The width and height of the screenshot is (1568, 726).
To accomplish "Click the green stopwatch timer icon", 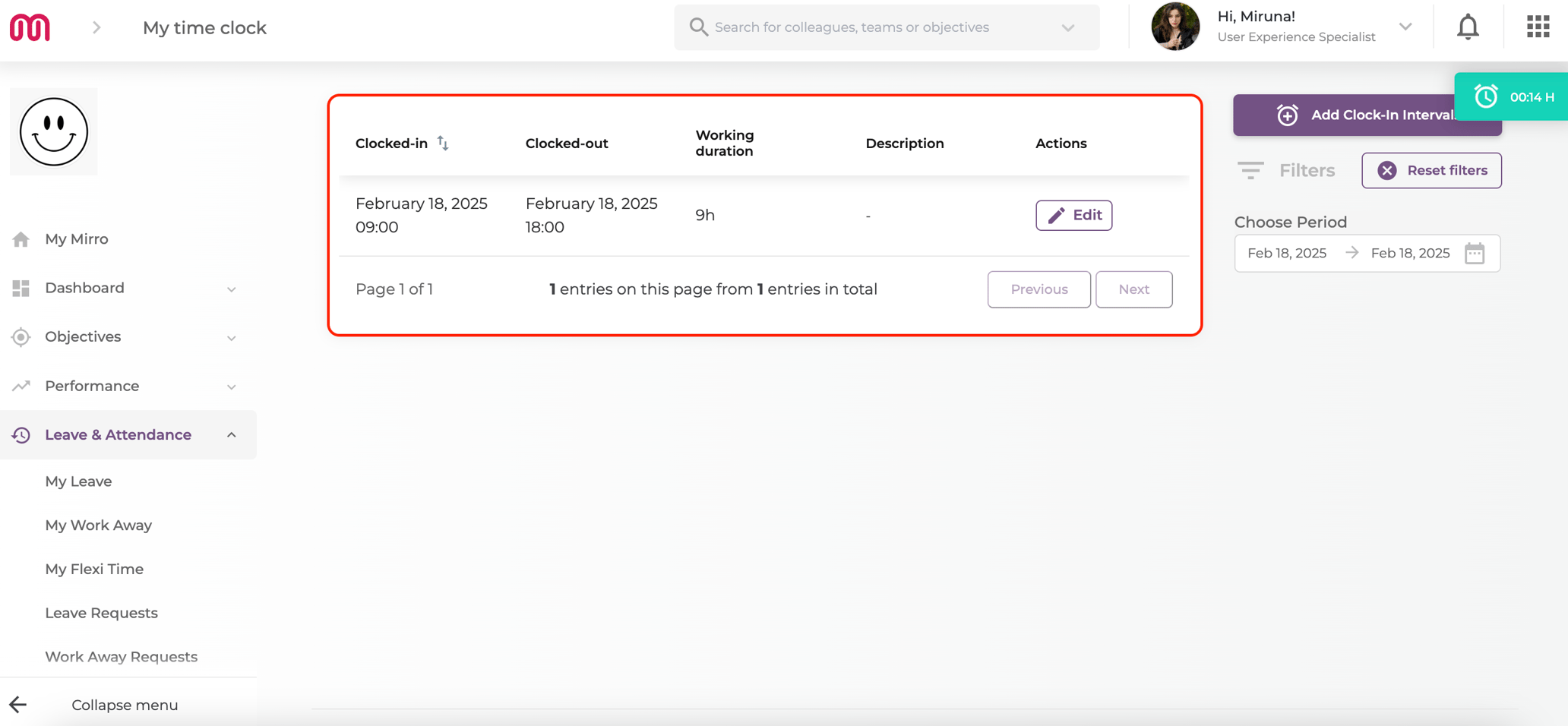I will (1484, 96).
